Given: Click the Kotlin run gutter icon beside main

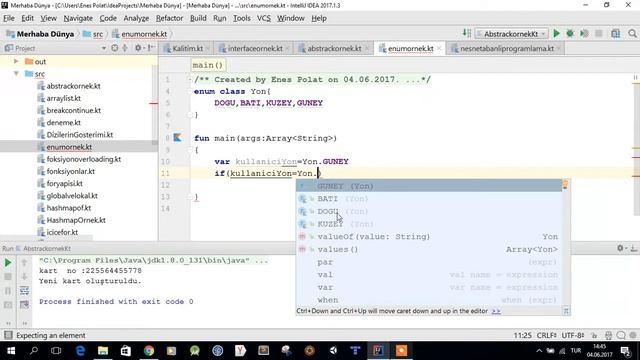Looking at the screenshot, I should coord(177,138).
